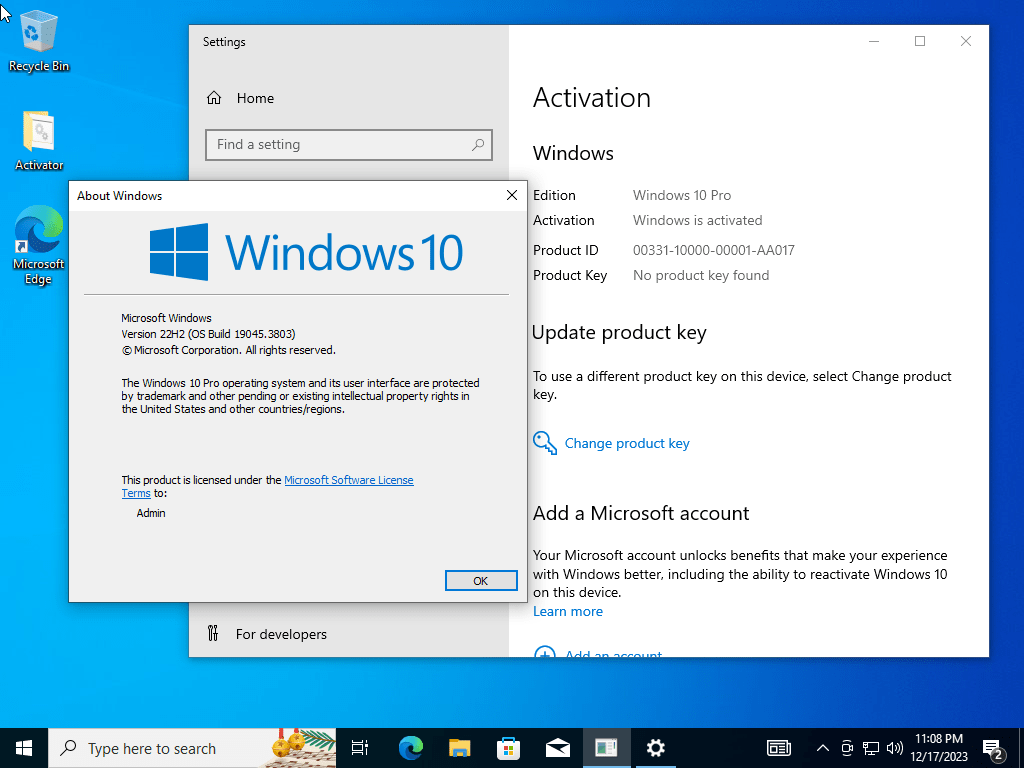Minimize the Settings window
1024x768 pixels.
pos(874,41)
